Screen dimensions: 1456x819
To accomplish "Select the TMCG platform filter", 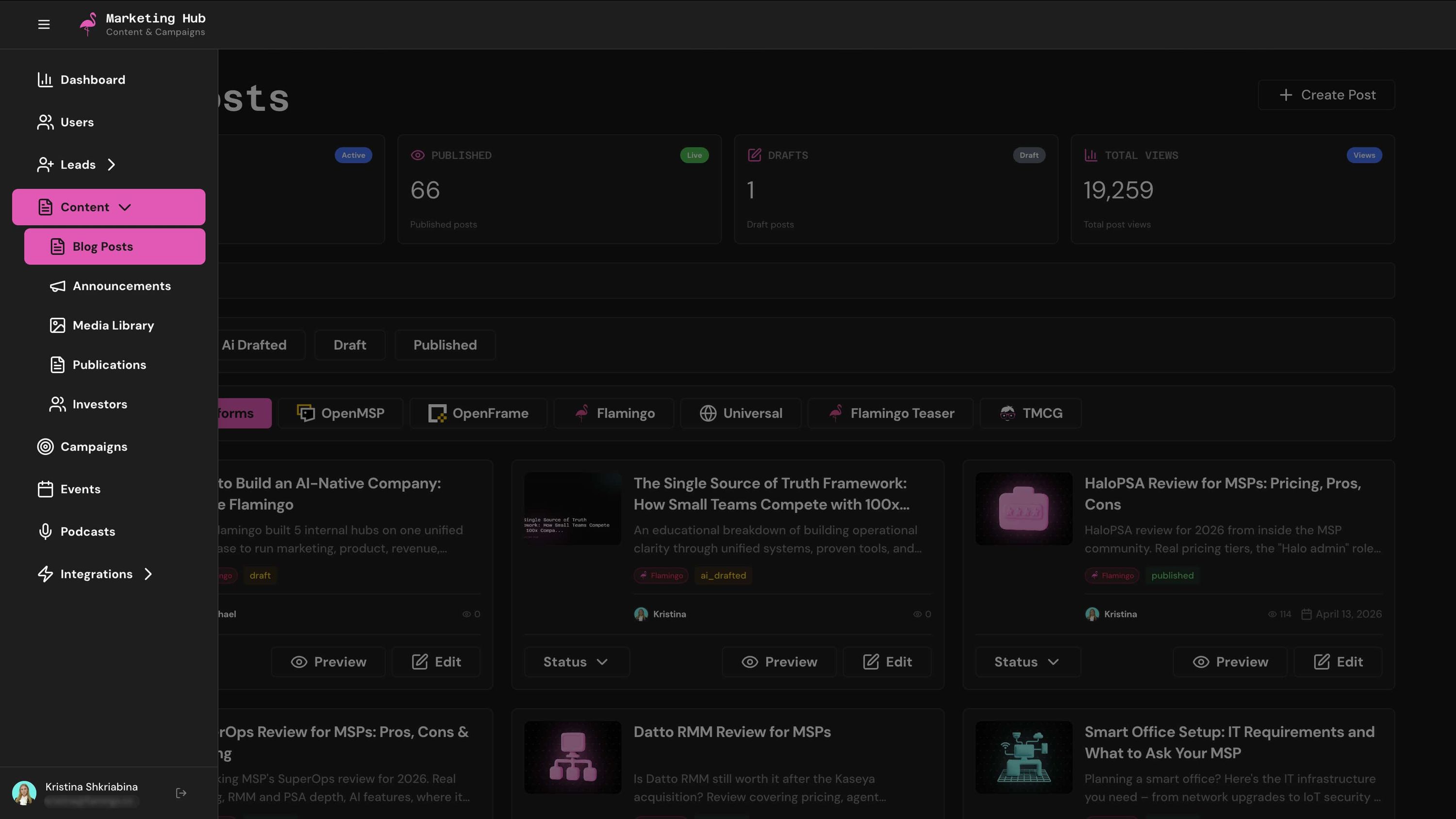I will coord(1030,414).
